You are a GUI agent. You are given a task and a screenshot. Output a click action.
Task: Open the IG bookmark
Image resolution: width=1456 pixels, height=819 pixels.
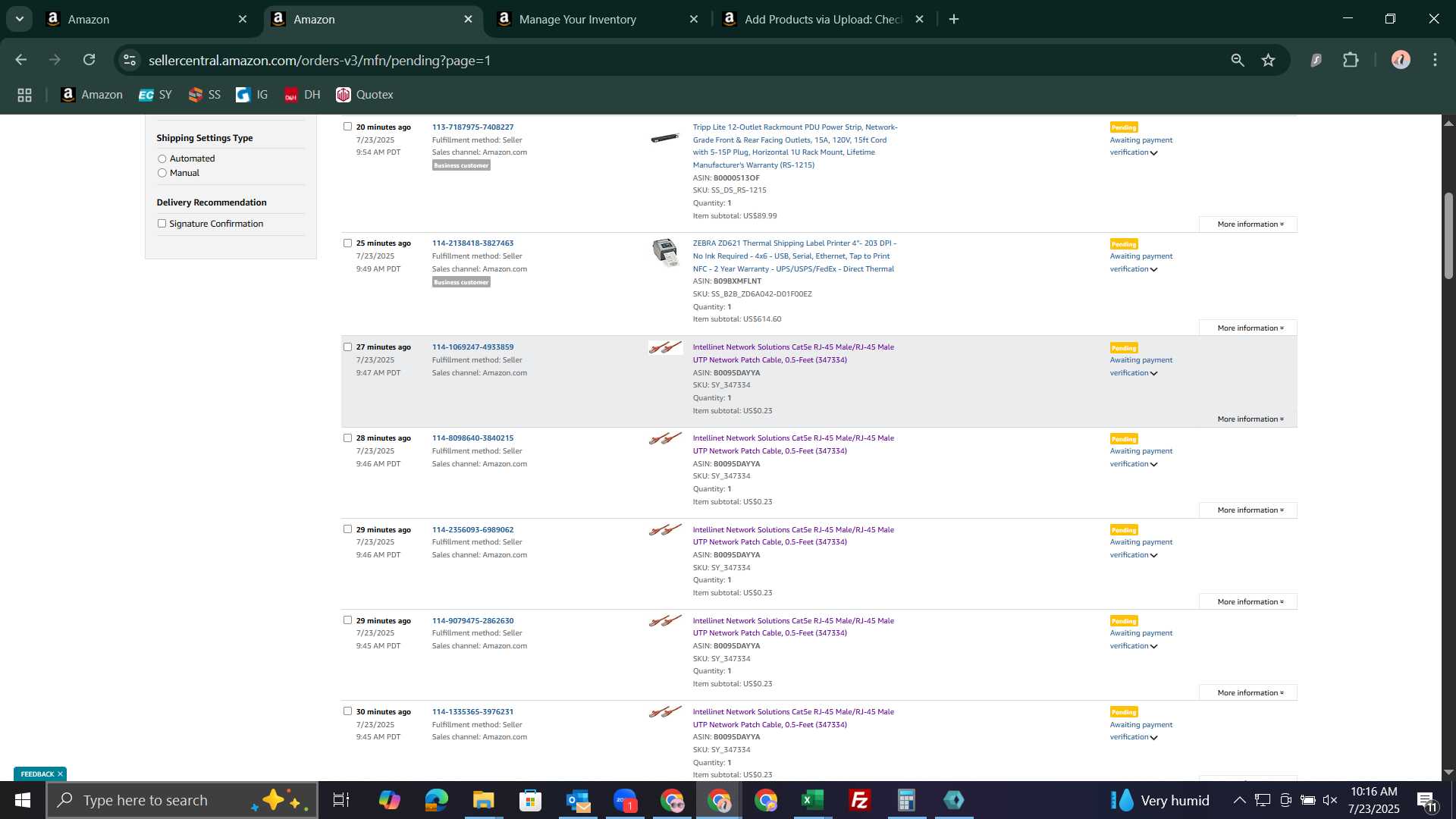point(253,95)
